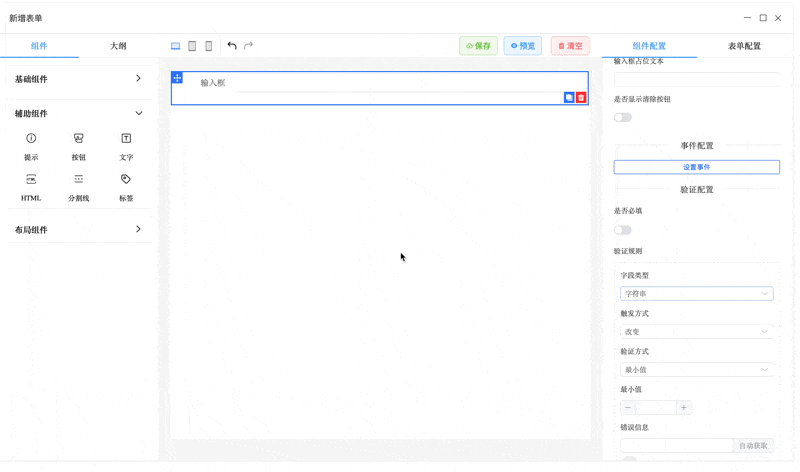The width and height of the screenshot is (800, 472).
Task: Add the 标签 tag component
Action: coord(126,187)
